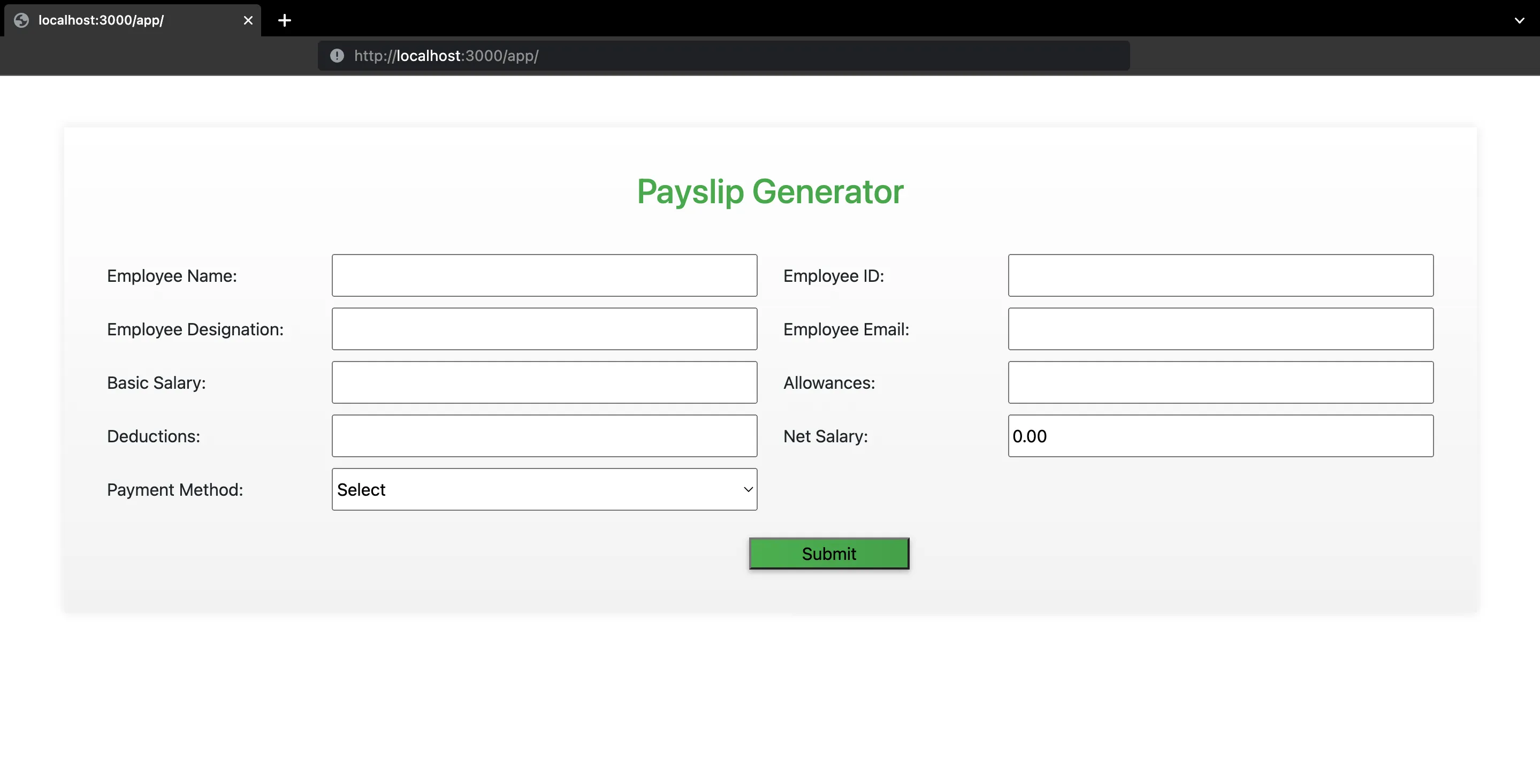Expand the tab search chevron at top right
Image resolution: width=1540 pixels, height=784 pixels.
click(x=1519, y=20)
